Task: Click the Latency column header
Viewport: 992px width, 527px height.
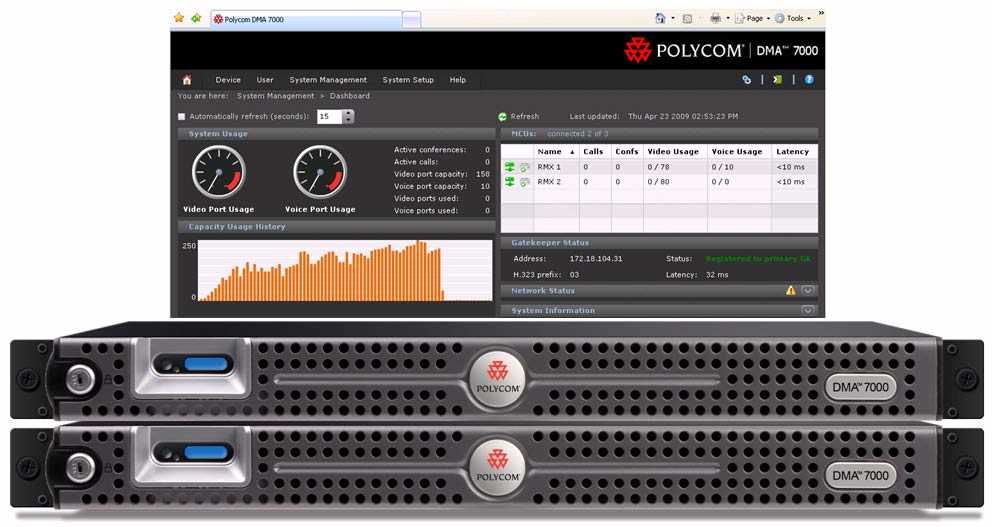Action: pos(794,152)
